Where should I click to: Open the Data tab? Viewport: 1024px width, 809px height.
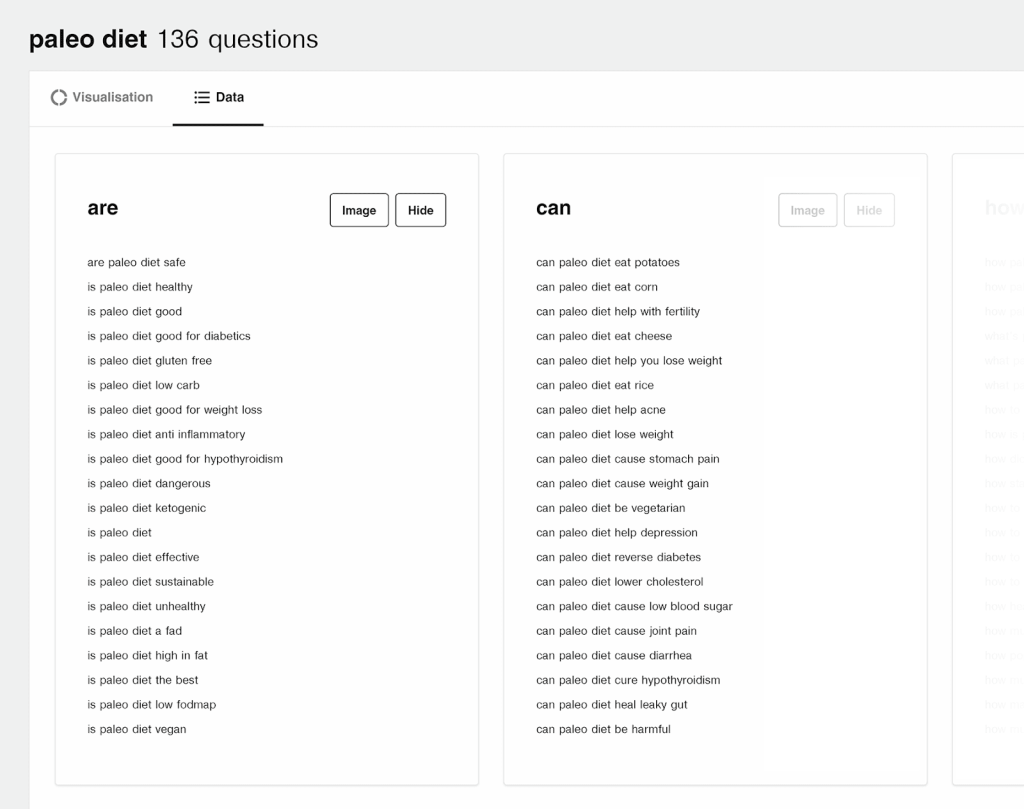tap(218, 98)
